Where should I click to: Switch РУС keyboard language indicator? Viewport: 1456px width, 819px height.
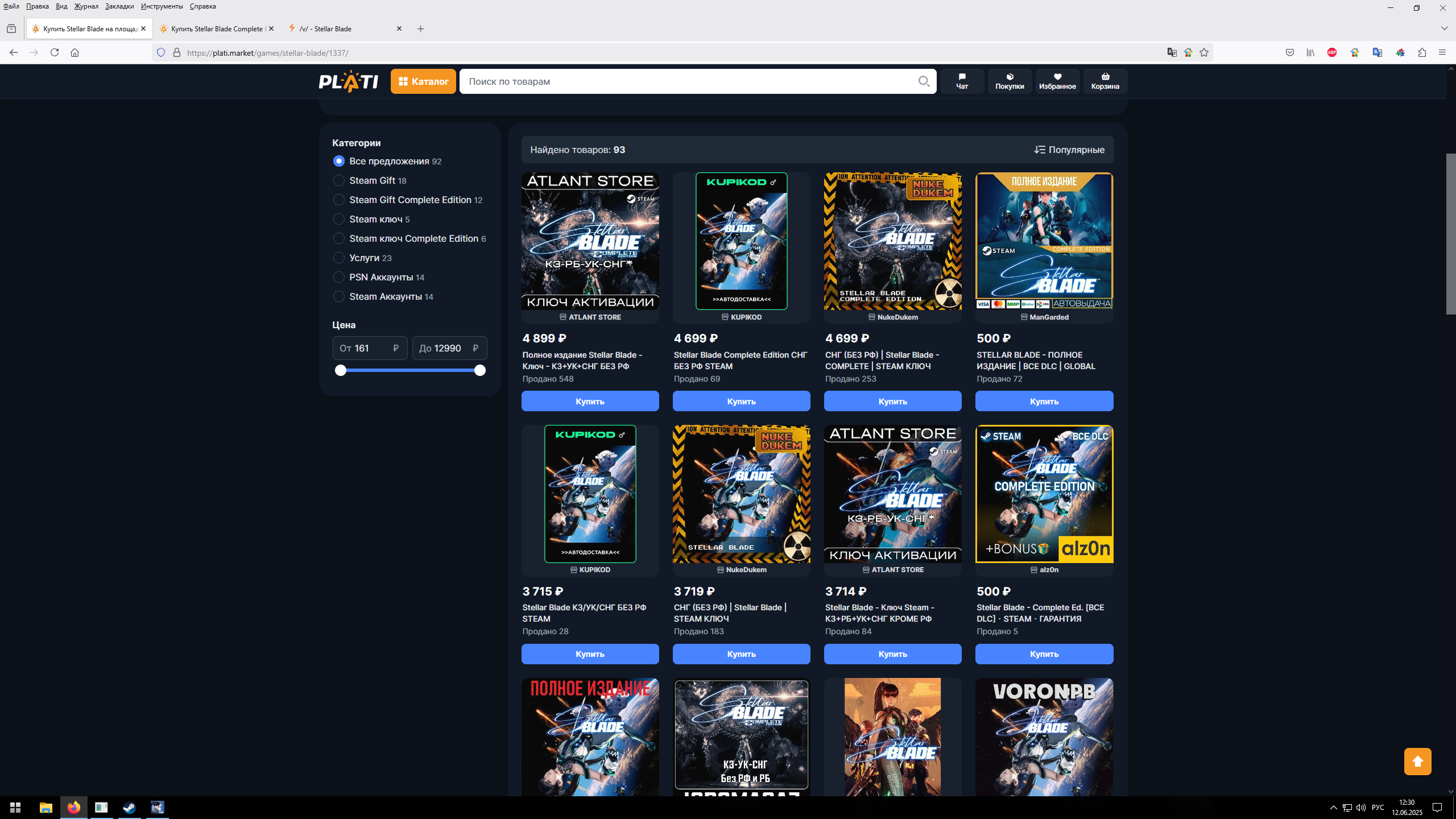point(1378,808)
